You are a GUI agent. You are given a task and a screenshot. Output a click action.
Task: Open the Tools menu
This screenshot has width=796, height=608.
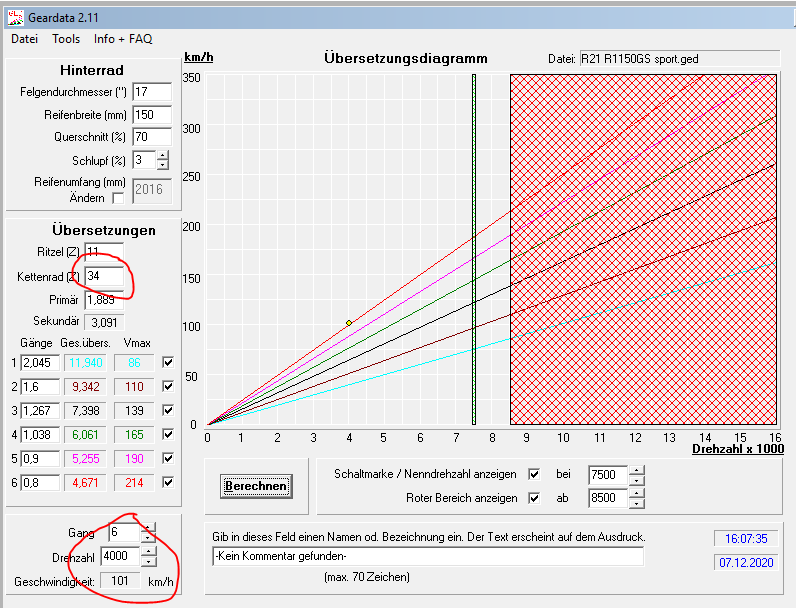click(66, 39)
